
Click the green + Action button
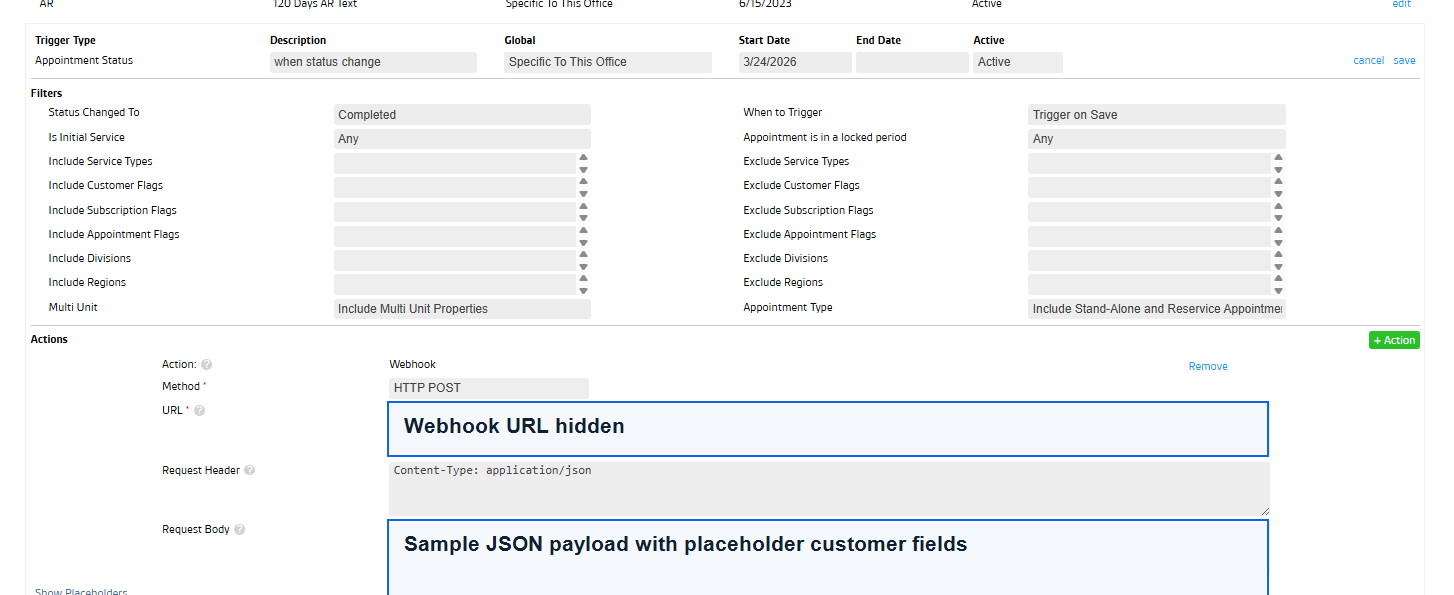pos(1394,340)
